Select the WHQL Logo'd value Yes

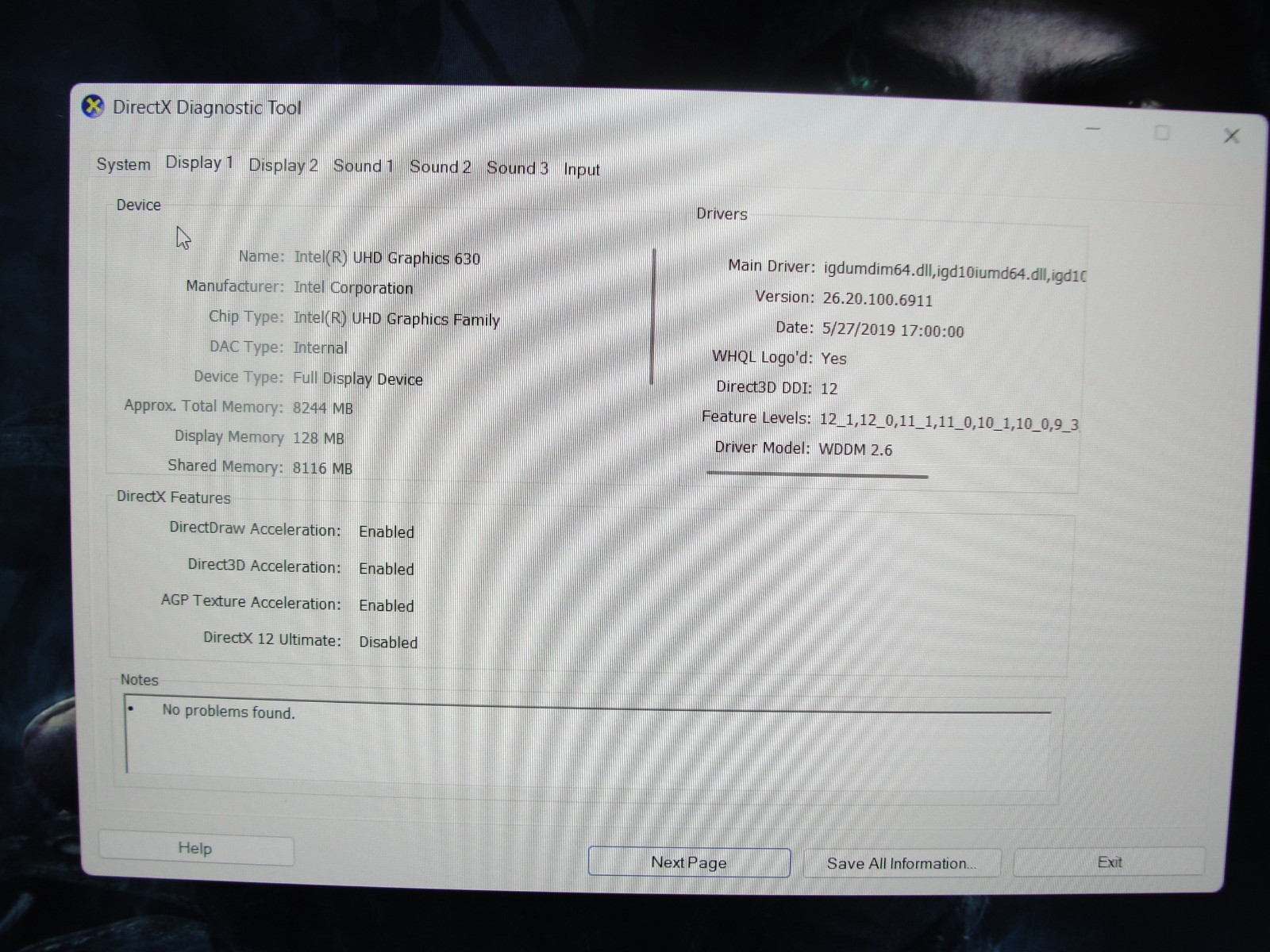pyautogui.click(x=833, y=359)
